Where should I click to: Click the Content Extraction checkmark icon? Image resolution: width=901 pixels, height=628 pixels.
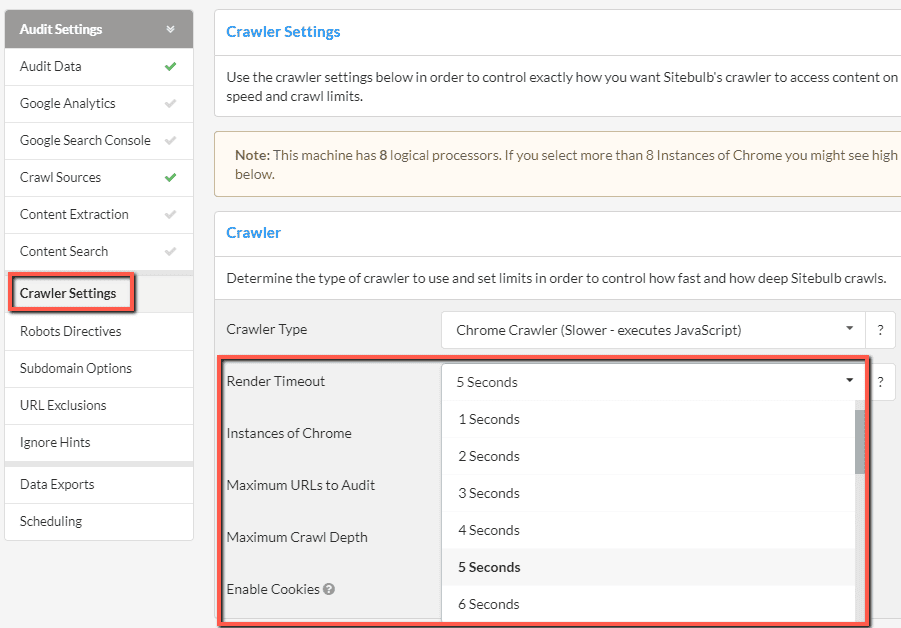coord(171,215)
